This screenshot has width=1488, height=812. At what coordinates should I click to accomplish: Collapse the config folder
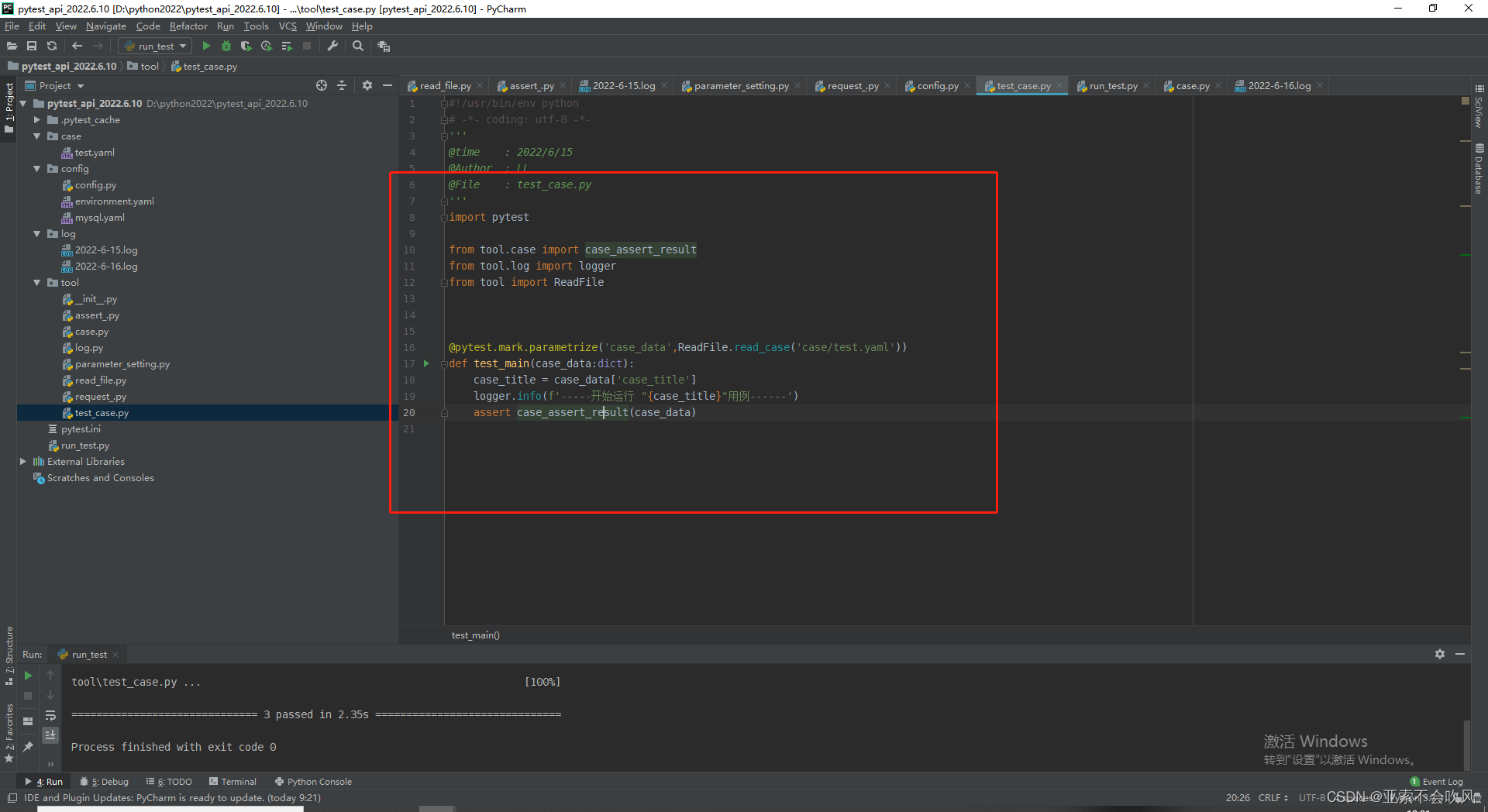pos(36,169)
